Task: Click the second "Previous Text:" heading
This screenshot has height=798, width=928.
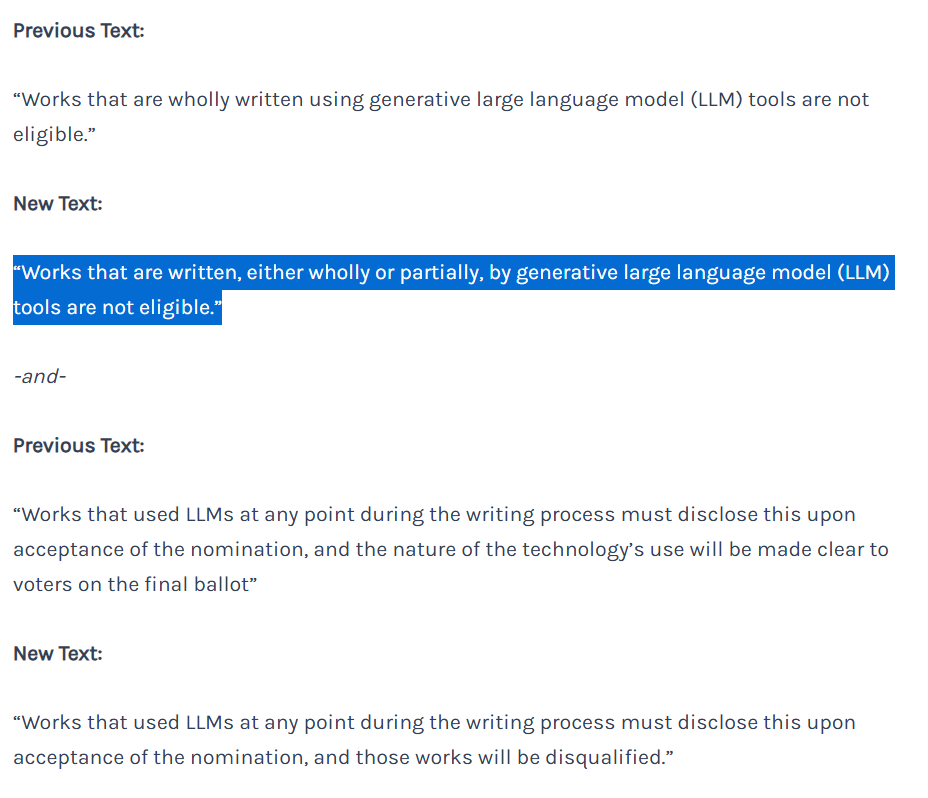Action: click(x=78, y=446)
